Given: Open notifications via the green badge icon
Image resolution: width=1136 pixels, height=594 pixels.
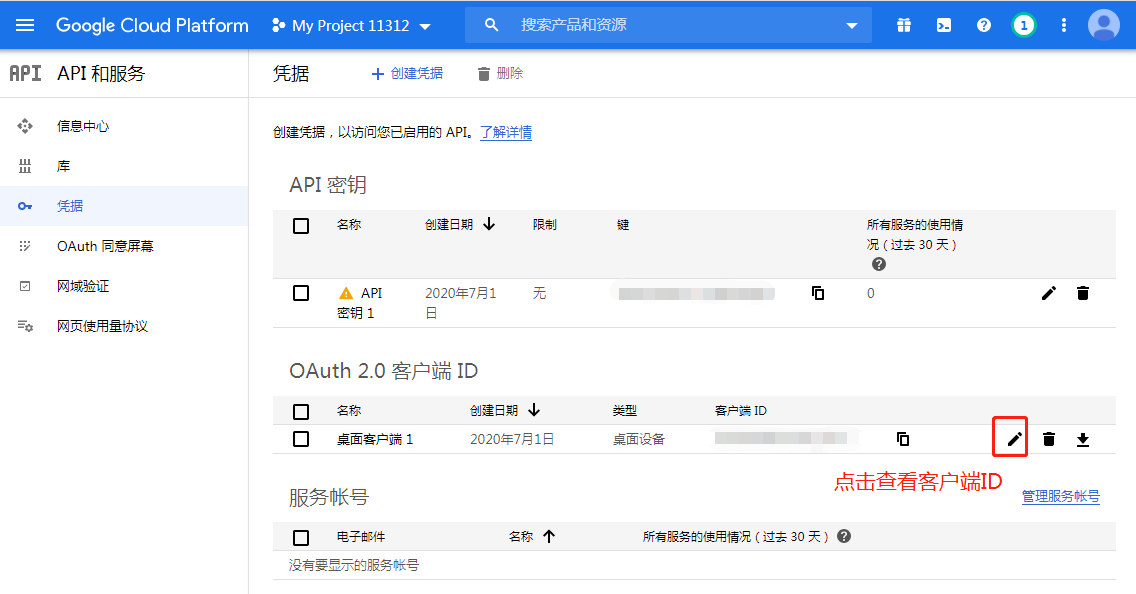Looking at the screenshot, I should point(1023,25).
